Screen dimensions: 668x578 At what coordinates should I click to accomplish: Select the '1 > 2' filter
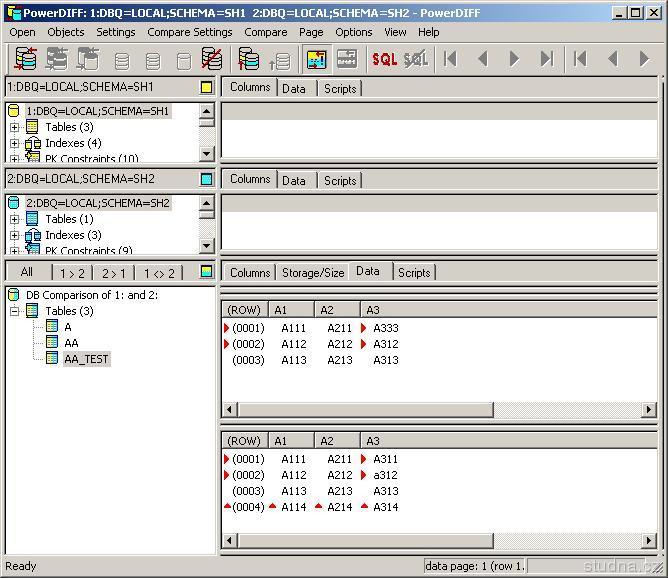click(x=71, y=273)
